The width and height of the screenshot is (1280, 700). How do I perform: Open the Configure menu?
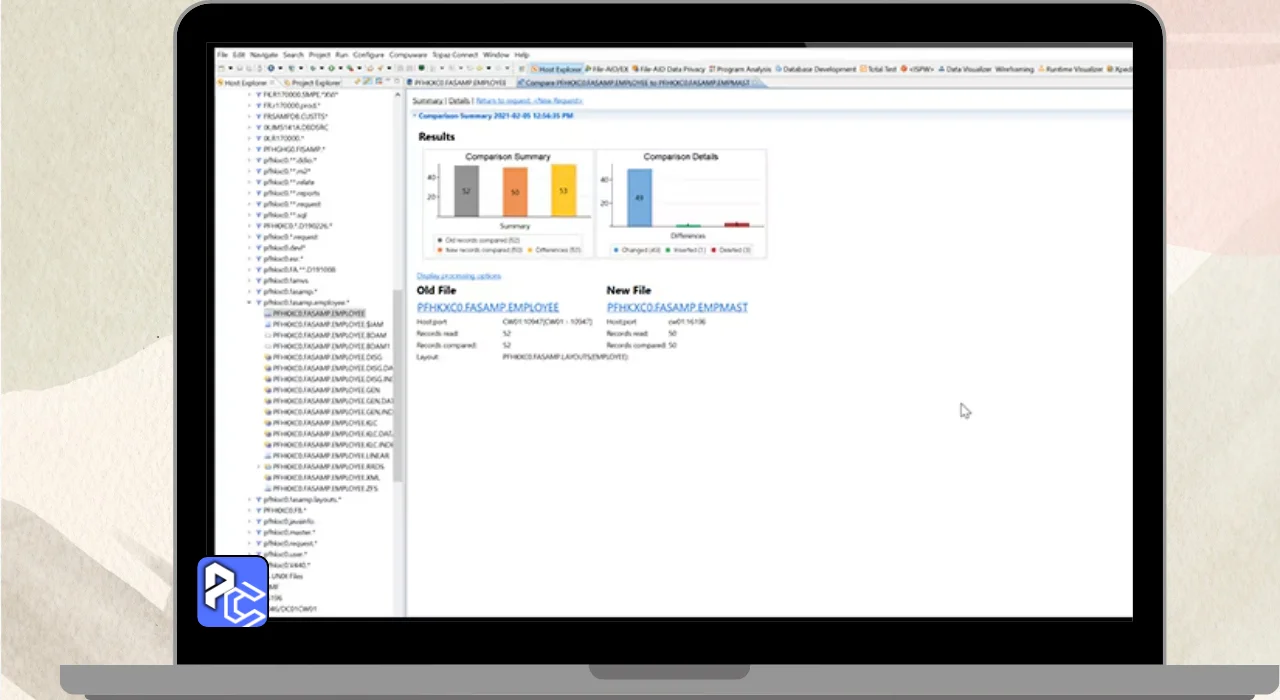[x=368, y=55]
